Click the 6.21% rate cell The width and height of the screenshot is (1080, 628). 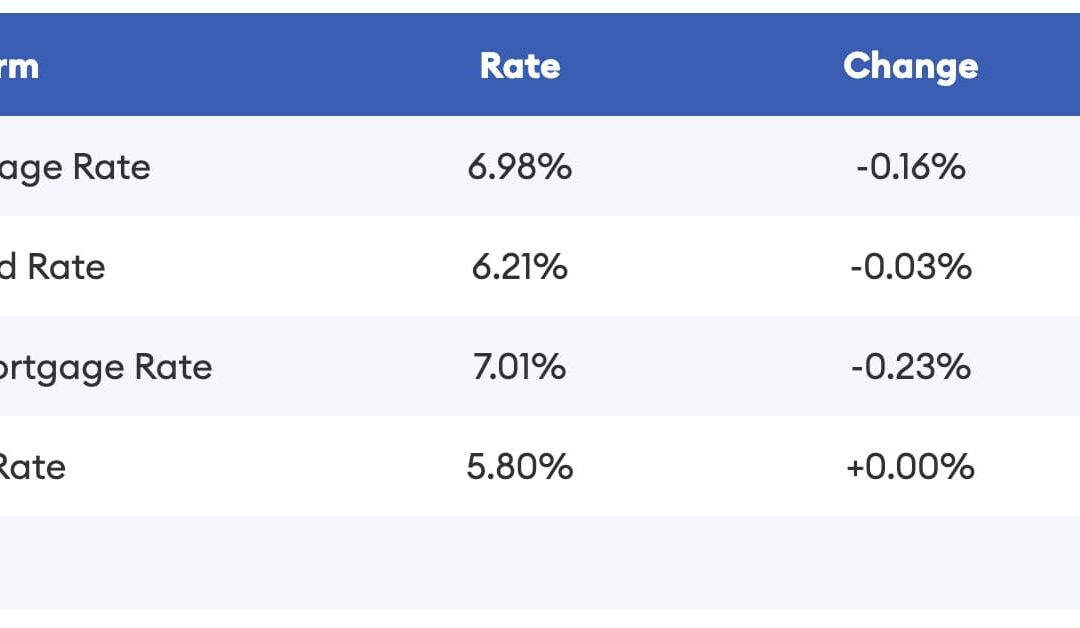520,266
